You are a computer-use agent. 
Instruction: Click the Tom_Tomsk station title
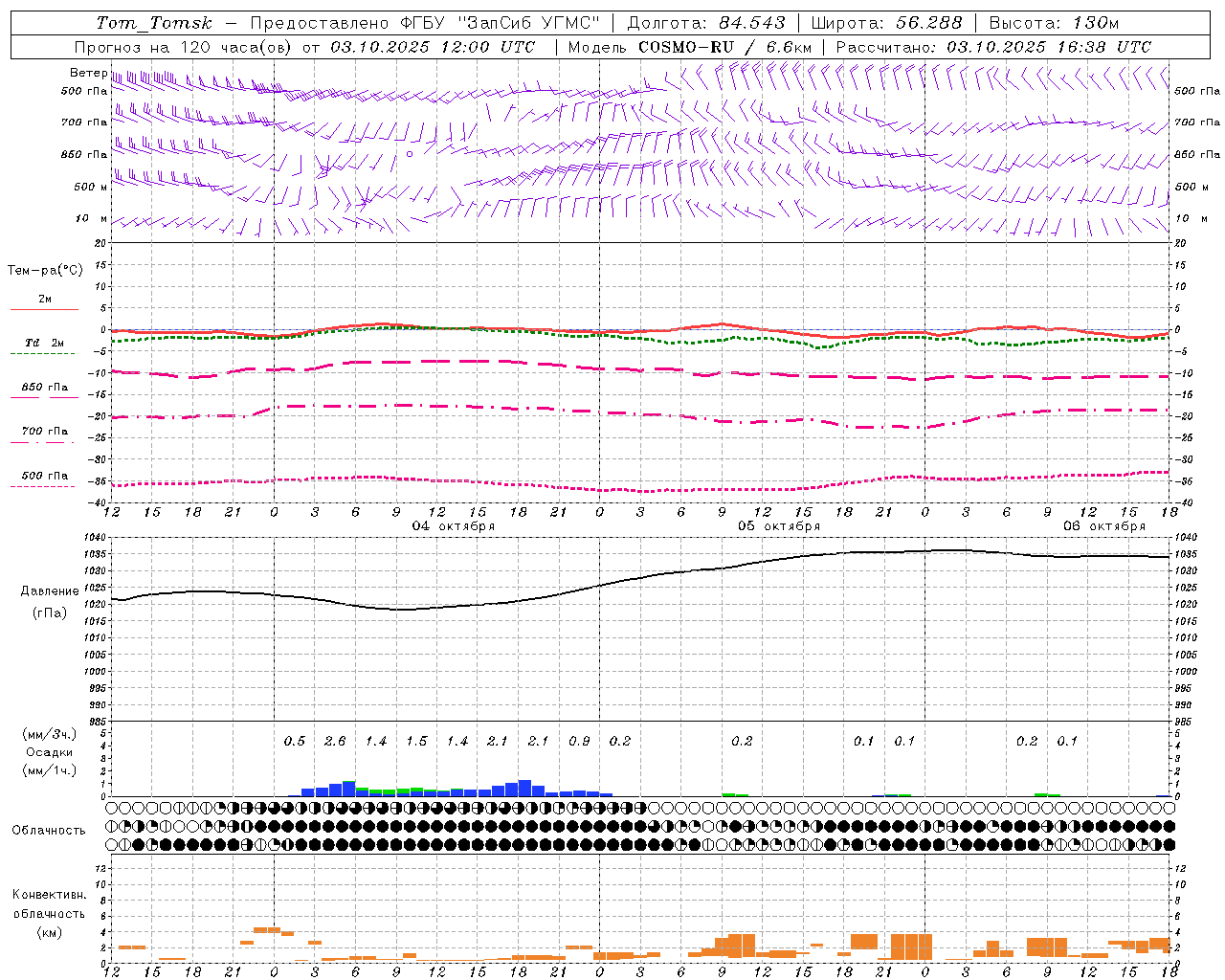(x=154, y=23)
